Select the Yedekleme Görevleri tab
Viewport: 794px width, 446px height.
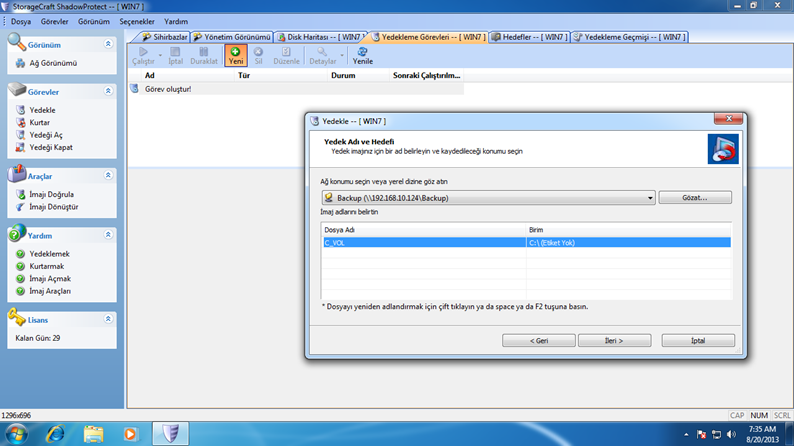428,37
